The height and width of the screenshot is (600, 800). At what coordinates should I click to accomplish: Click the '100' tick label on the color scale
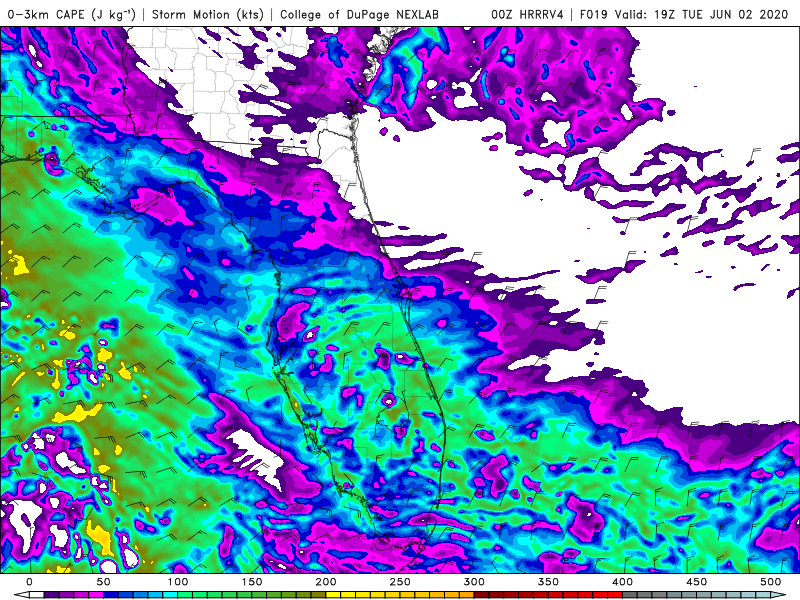[177, 582]
